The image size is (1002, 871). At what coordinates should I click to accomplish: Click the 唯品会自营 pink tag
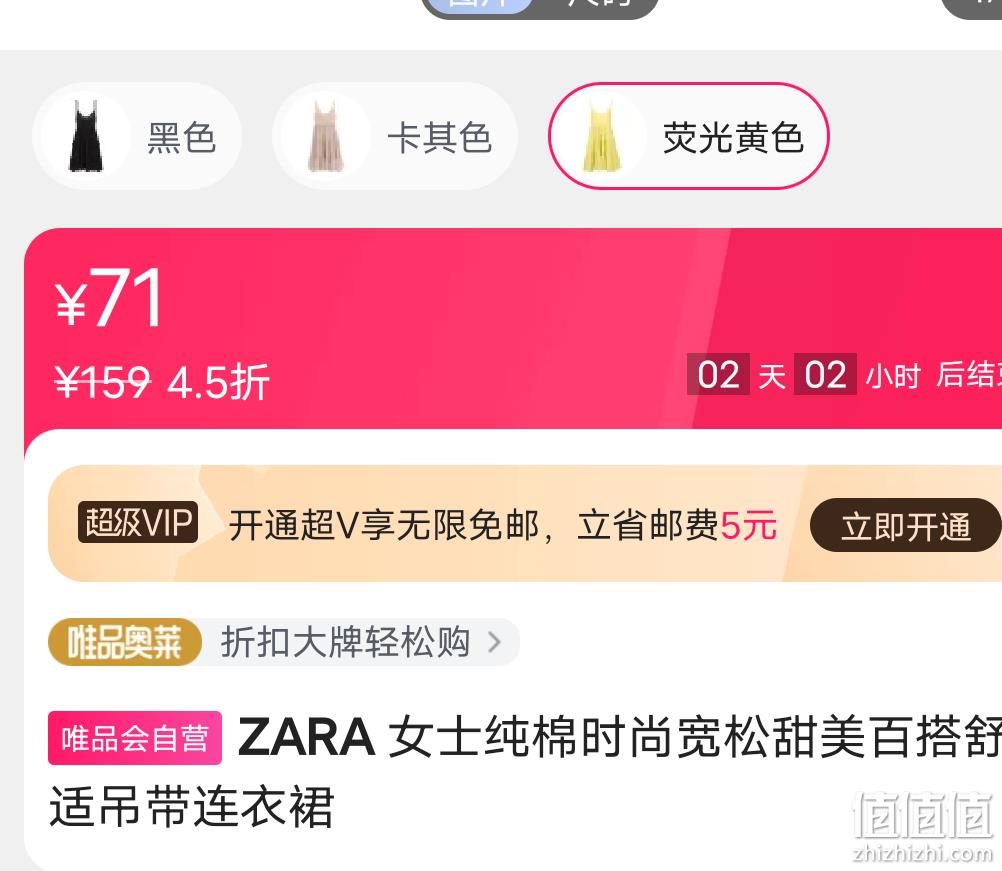coord(135,737)
